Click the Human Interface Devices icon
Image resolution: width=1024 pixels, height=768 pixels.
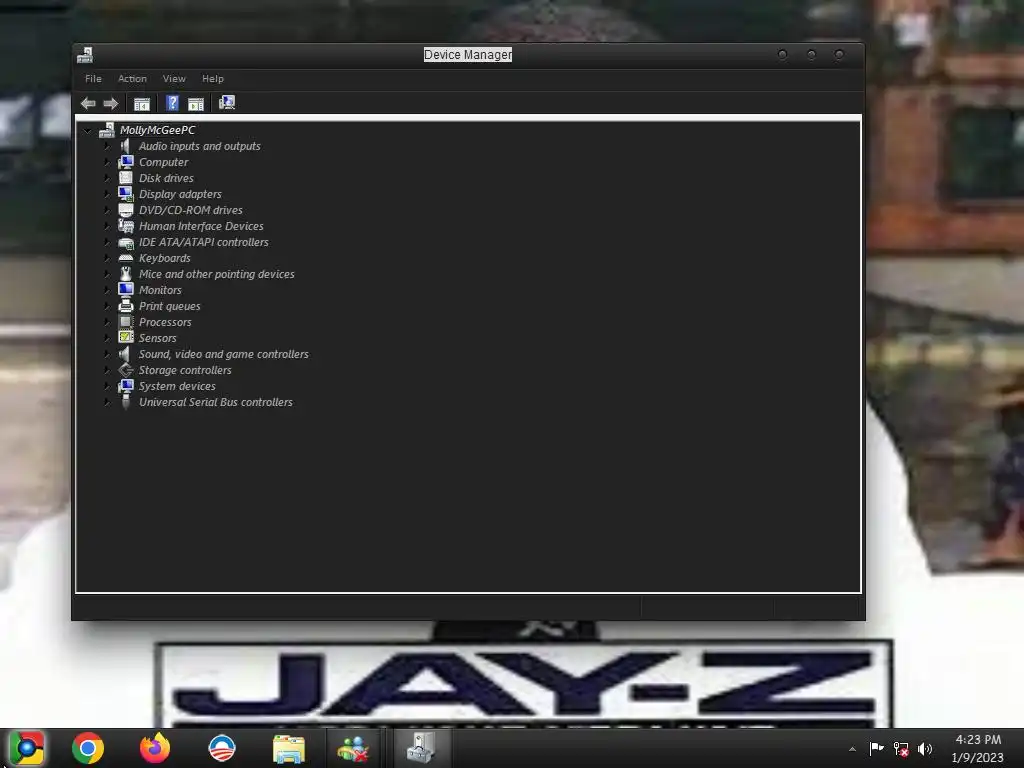pos(125,226)
